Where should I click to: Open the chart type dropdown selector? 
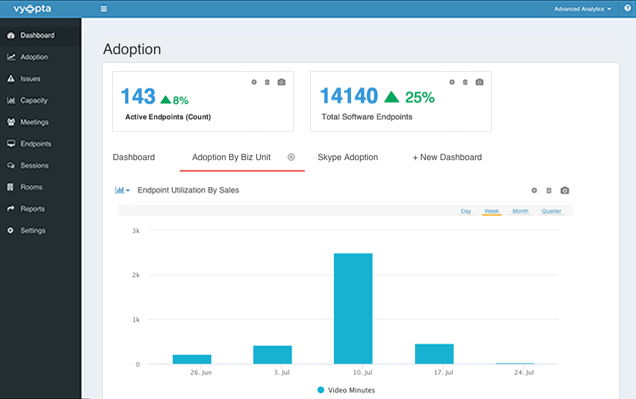coord(122,190)
